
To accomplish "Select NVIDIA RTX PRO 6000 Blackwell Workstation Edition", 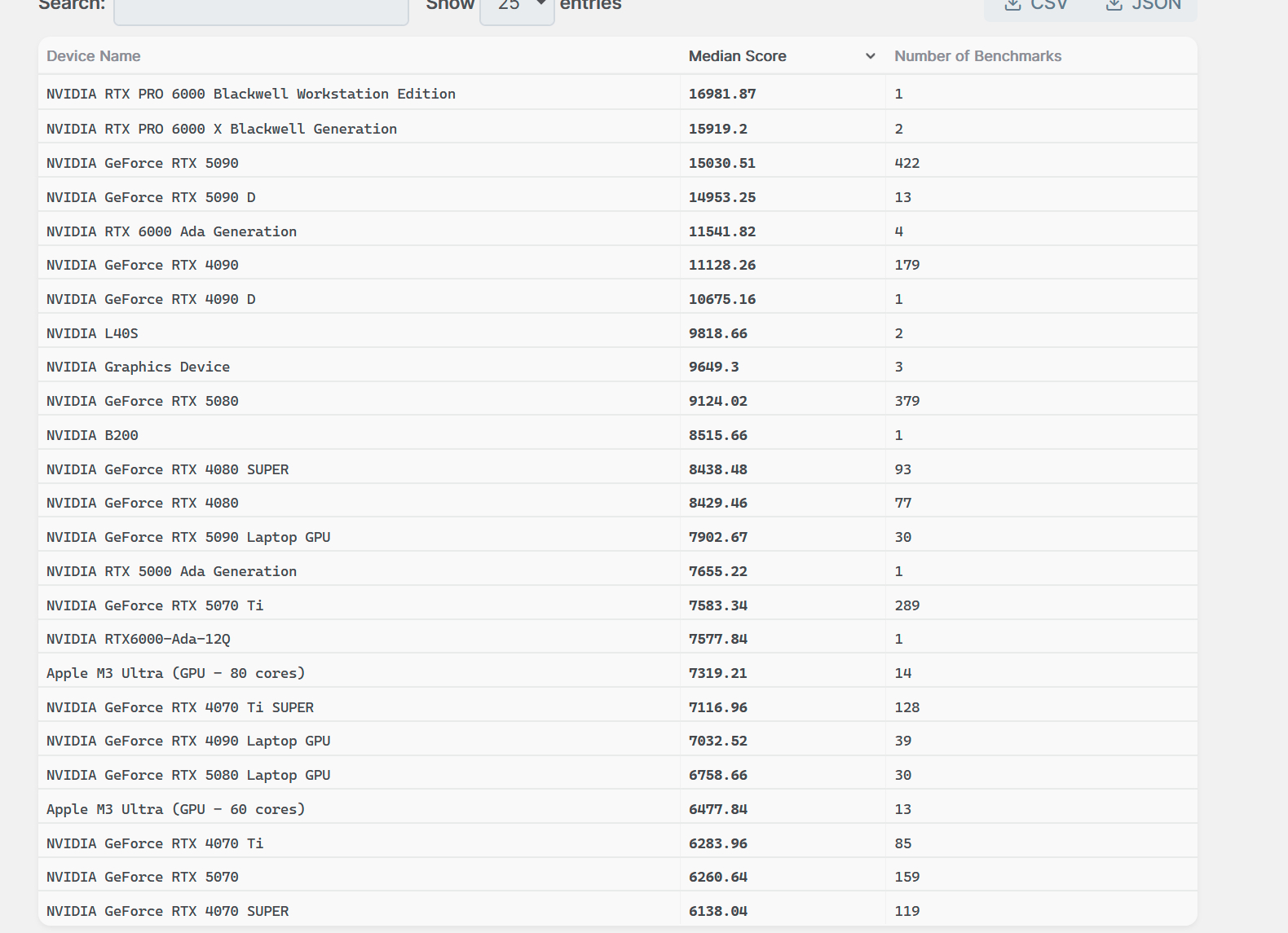I will coord(251,94).
